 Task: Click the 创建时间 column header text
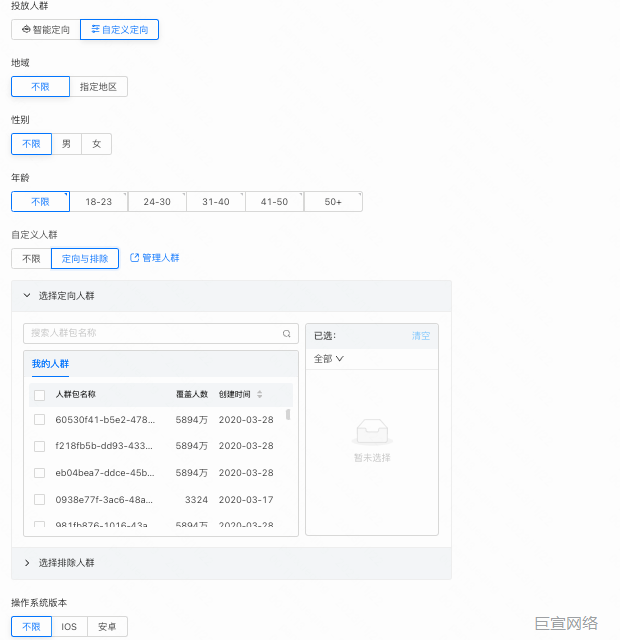pyautogui.click(x=235, y=394)
